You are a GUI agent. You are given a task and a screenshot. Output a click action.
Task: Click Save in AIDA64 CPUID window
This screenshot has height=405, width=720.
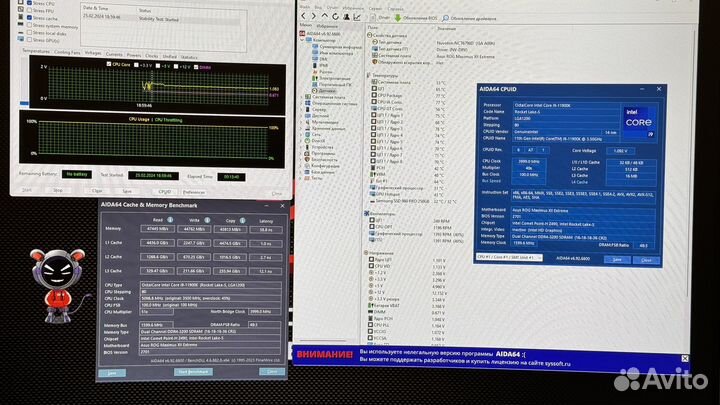[617, 260]
